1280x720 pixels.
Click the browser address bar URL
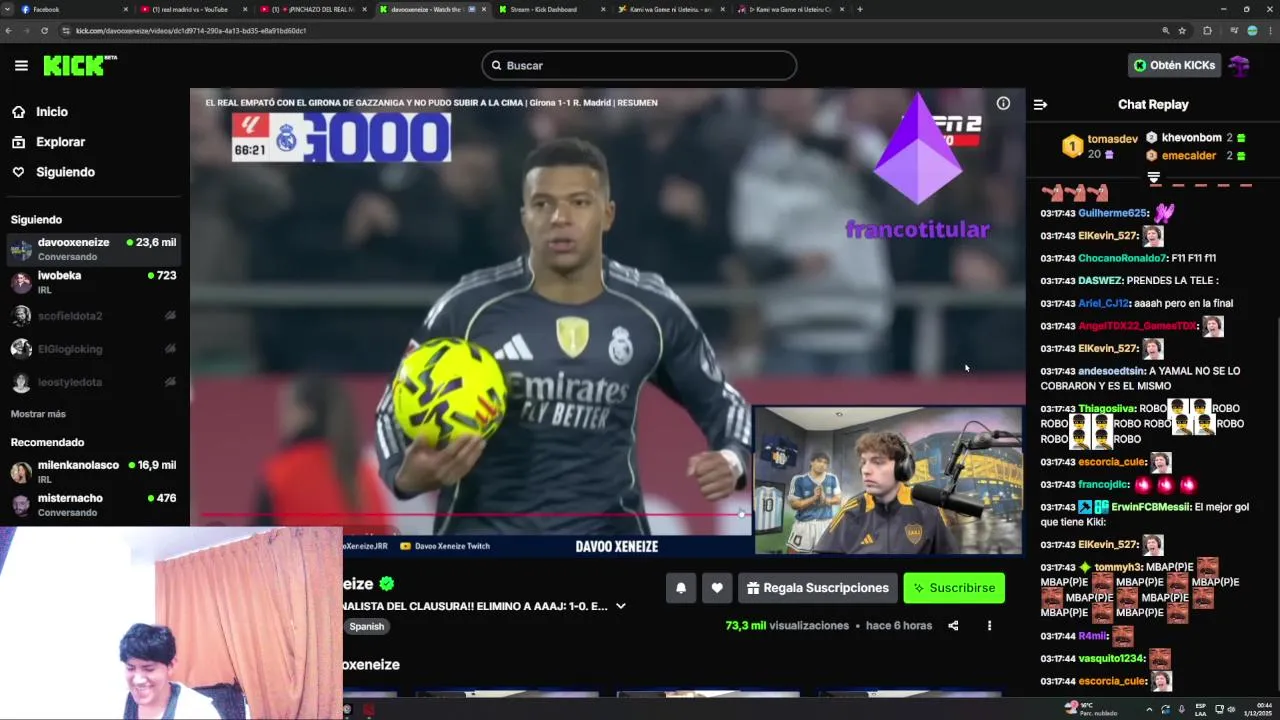tap(191, 31)
